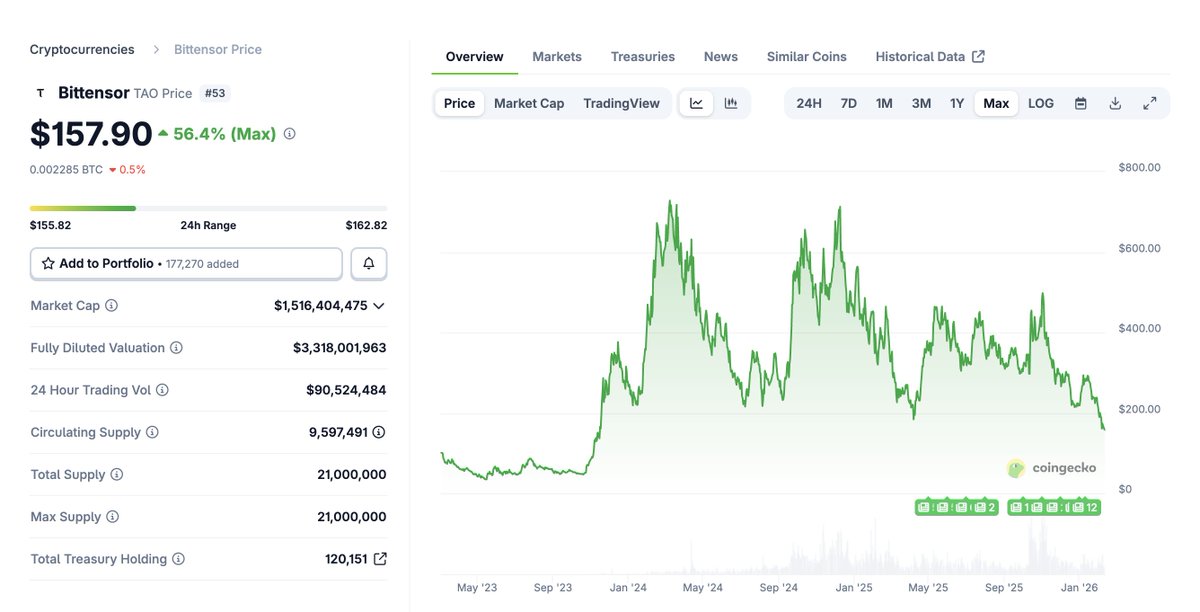Viewport: 1200px width, 612px height.
Task: Open the Treasuries tab
Action: [x=643, y=56]
